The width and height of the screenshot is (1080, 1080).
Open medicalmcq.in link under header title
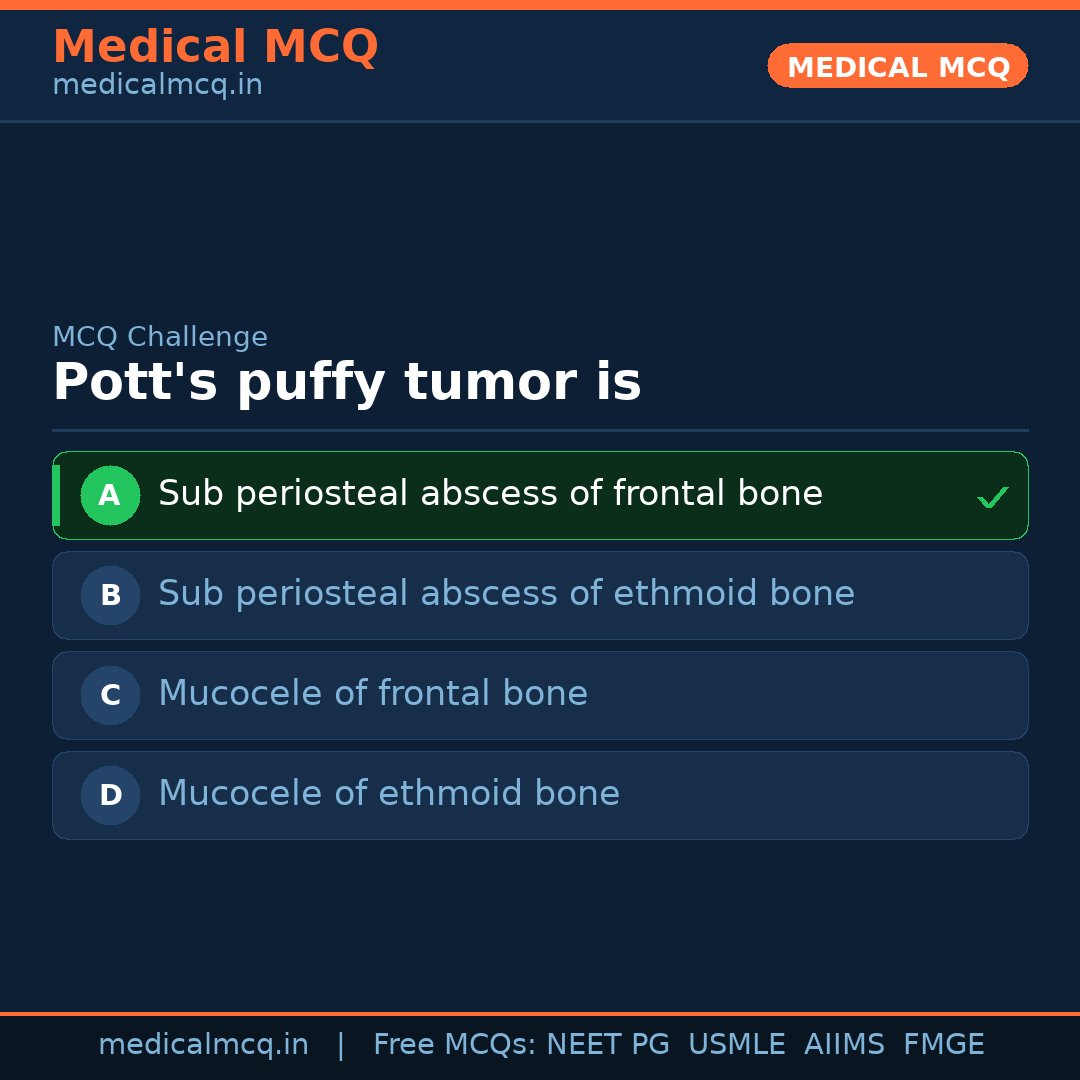pos(157,86)
